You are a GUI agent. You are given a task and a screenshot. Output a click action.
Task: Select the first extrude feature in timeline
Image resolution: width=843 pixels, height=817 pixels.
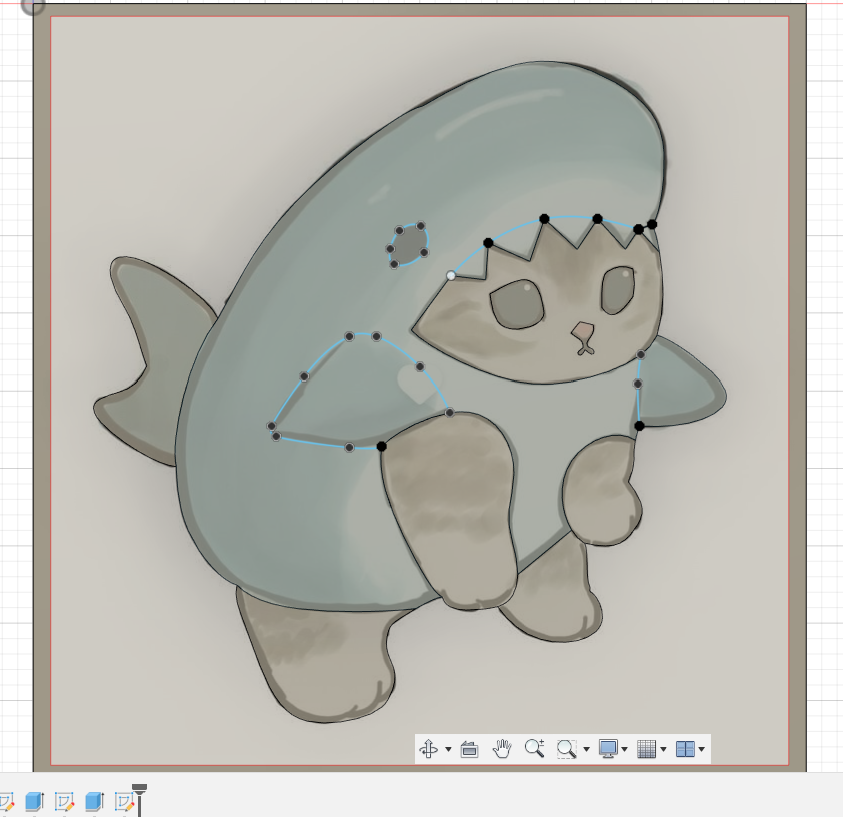(x=34, y=800)
